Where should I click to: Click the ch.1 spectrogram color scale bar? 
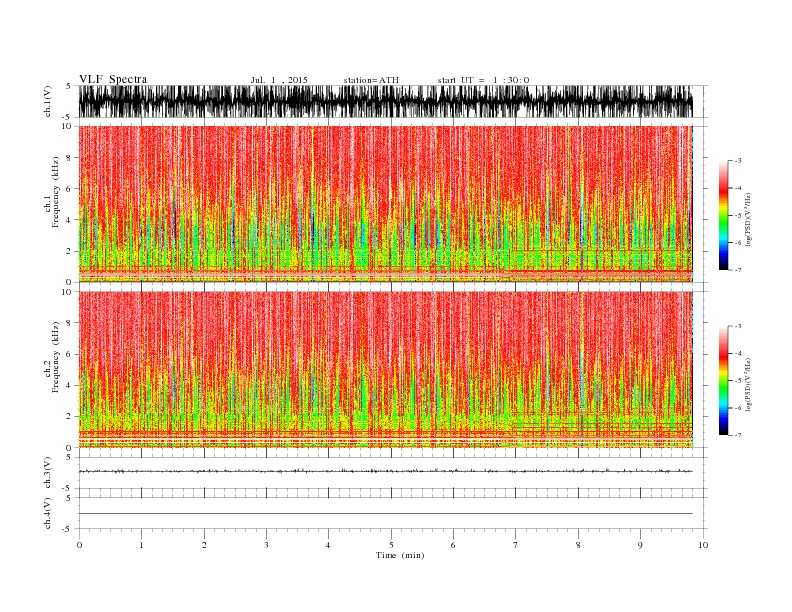point(724,216)
